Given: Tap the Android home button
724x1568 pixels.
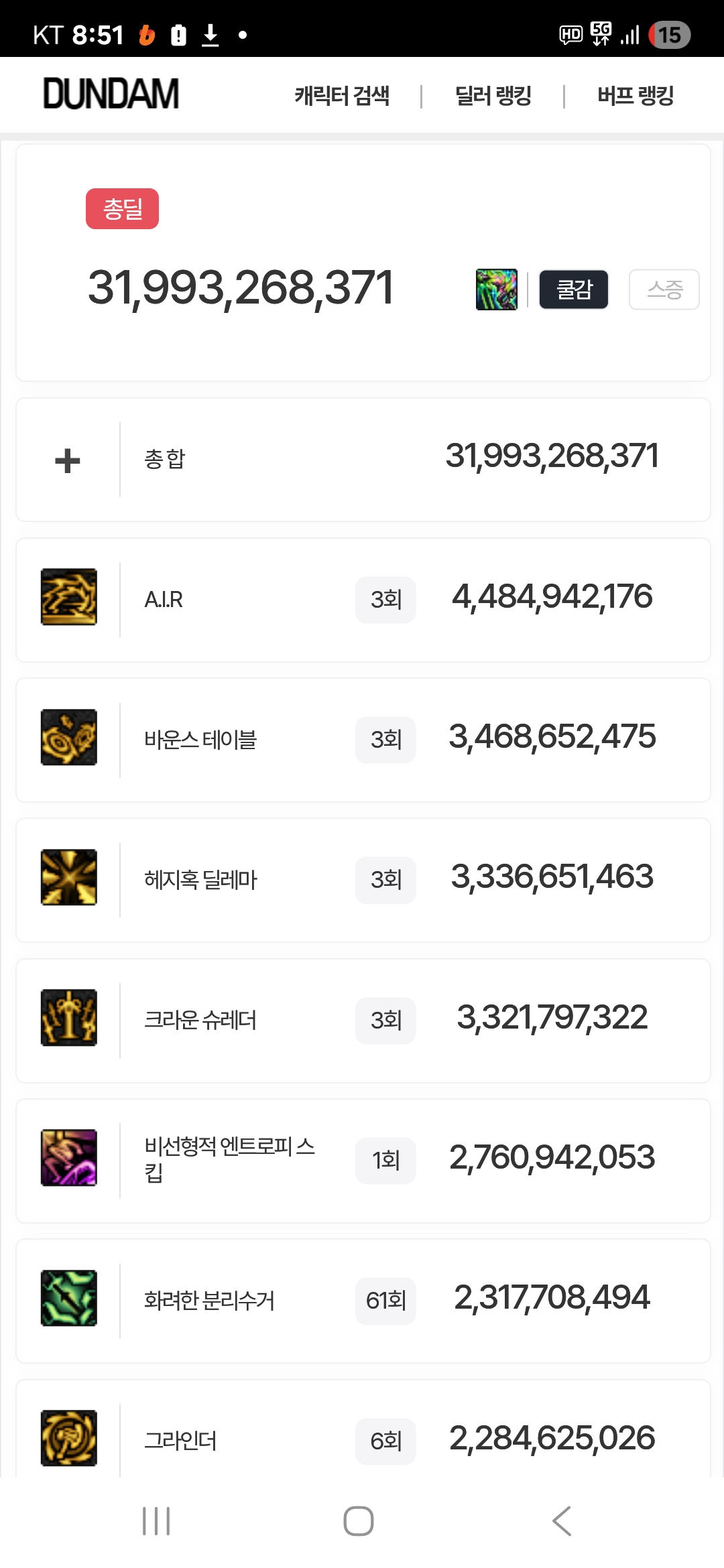Looking at the screenshot, I should (x=359, y=1520).
